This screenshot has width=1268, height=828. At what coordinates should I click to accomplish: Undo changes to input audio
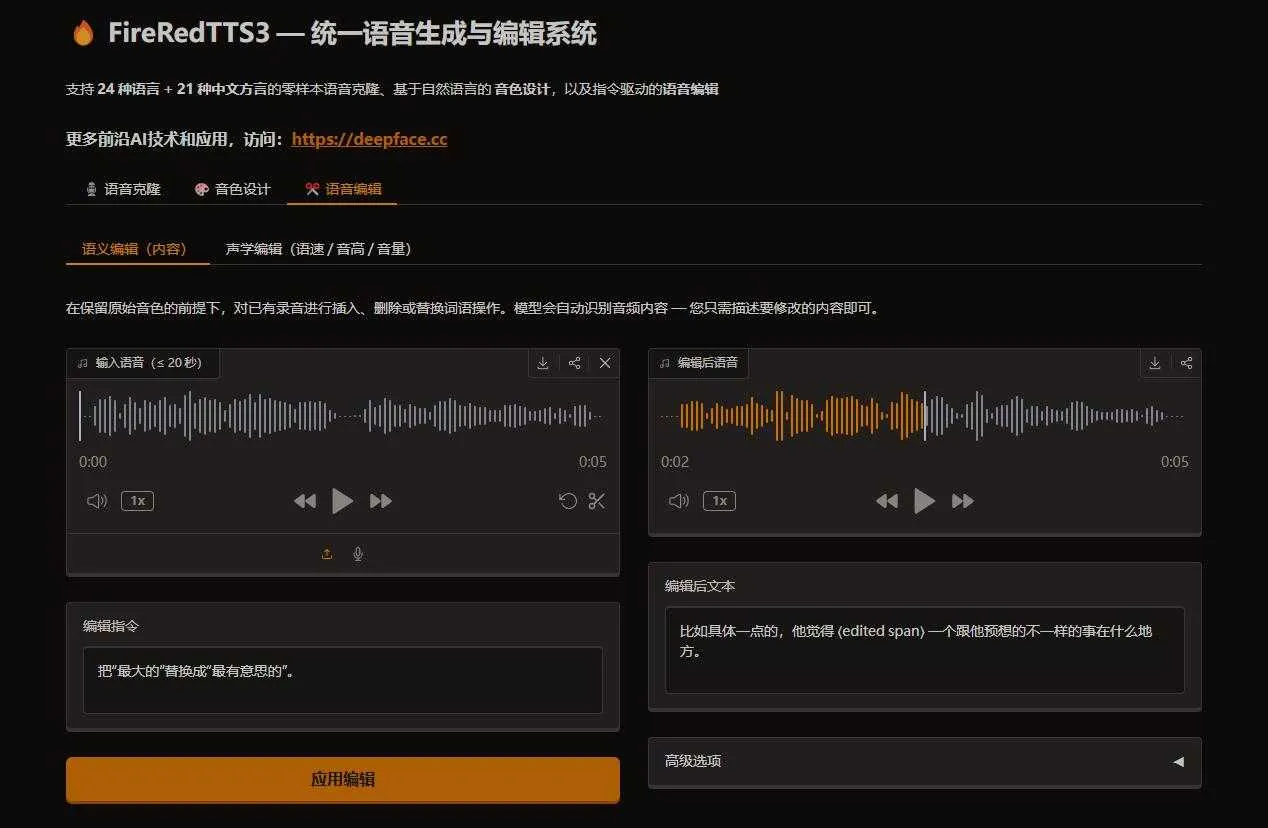(x=568, y=501)
